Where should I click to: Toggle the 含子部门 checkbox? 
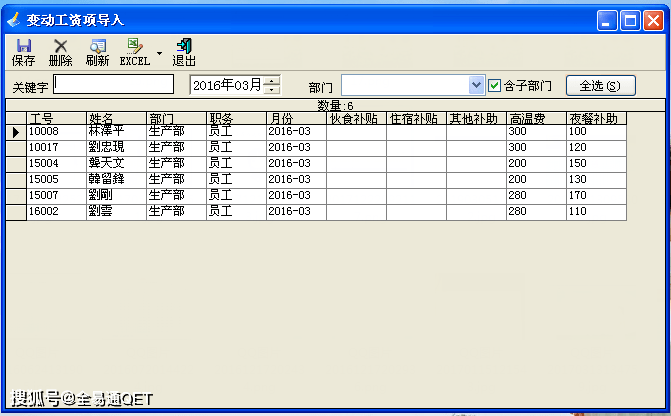pyautogui.click(x=494, y=86)
